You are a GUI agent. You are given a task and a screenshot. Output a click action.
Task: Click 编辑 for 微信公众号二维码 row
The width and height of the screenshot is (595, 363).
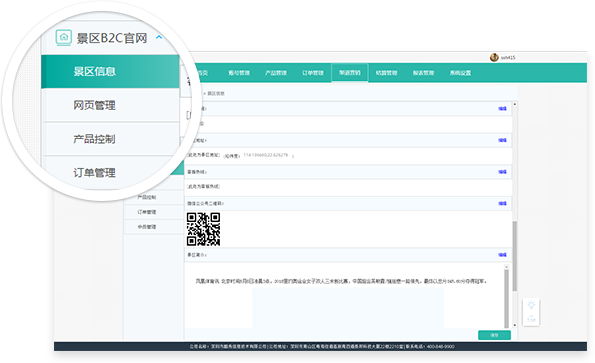point(502,204)
